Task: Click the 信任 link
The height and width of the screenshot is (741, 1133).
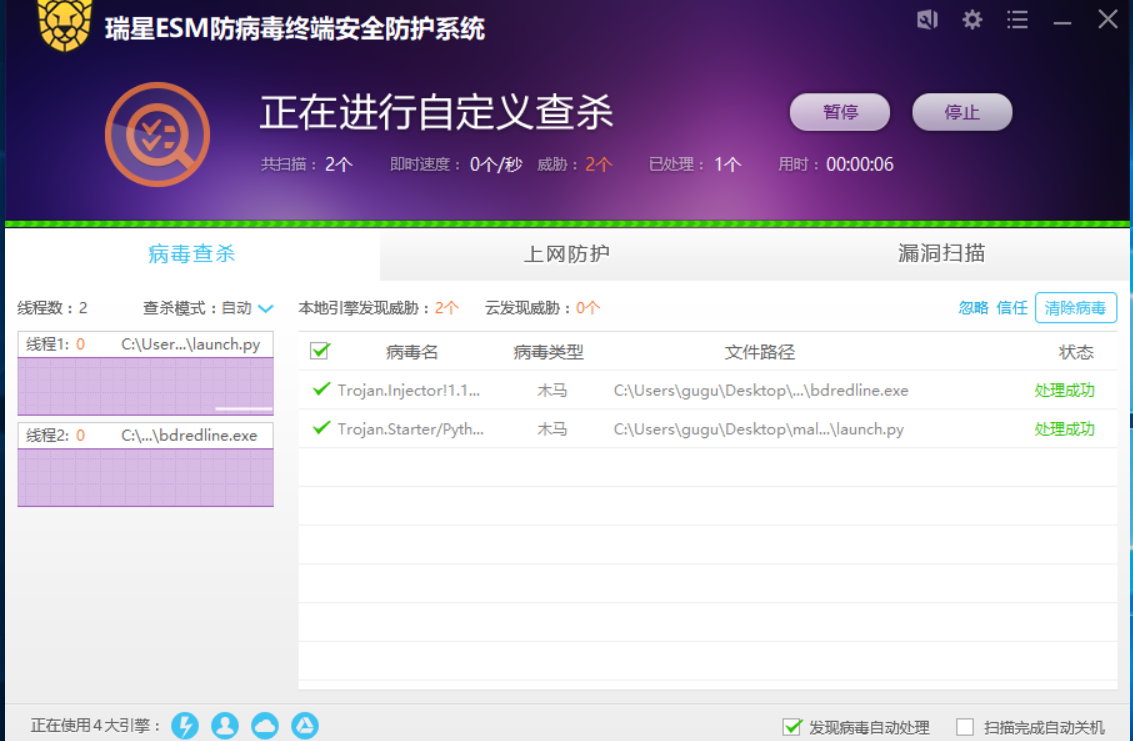Action: tap(1011, 308)
